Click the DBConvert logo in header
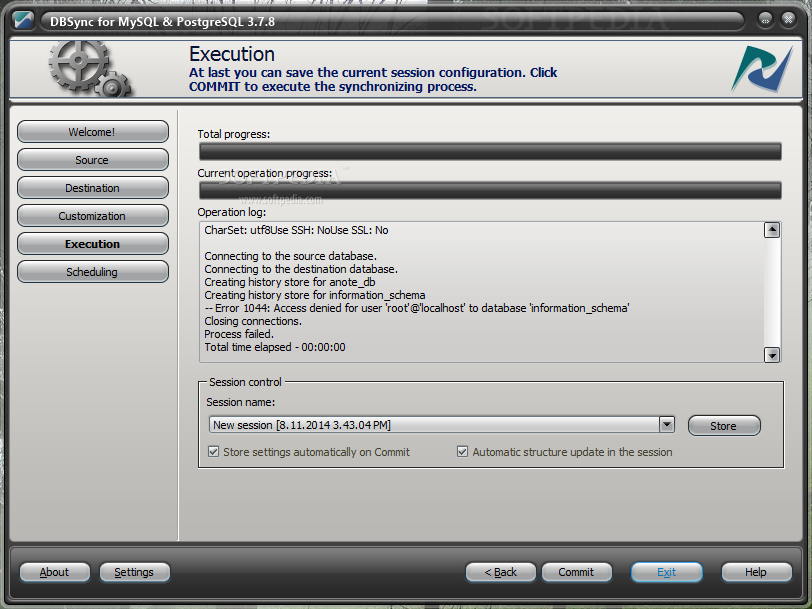 (x=762, y=69)
